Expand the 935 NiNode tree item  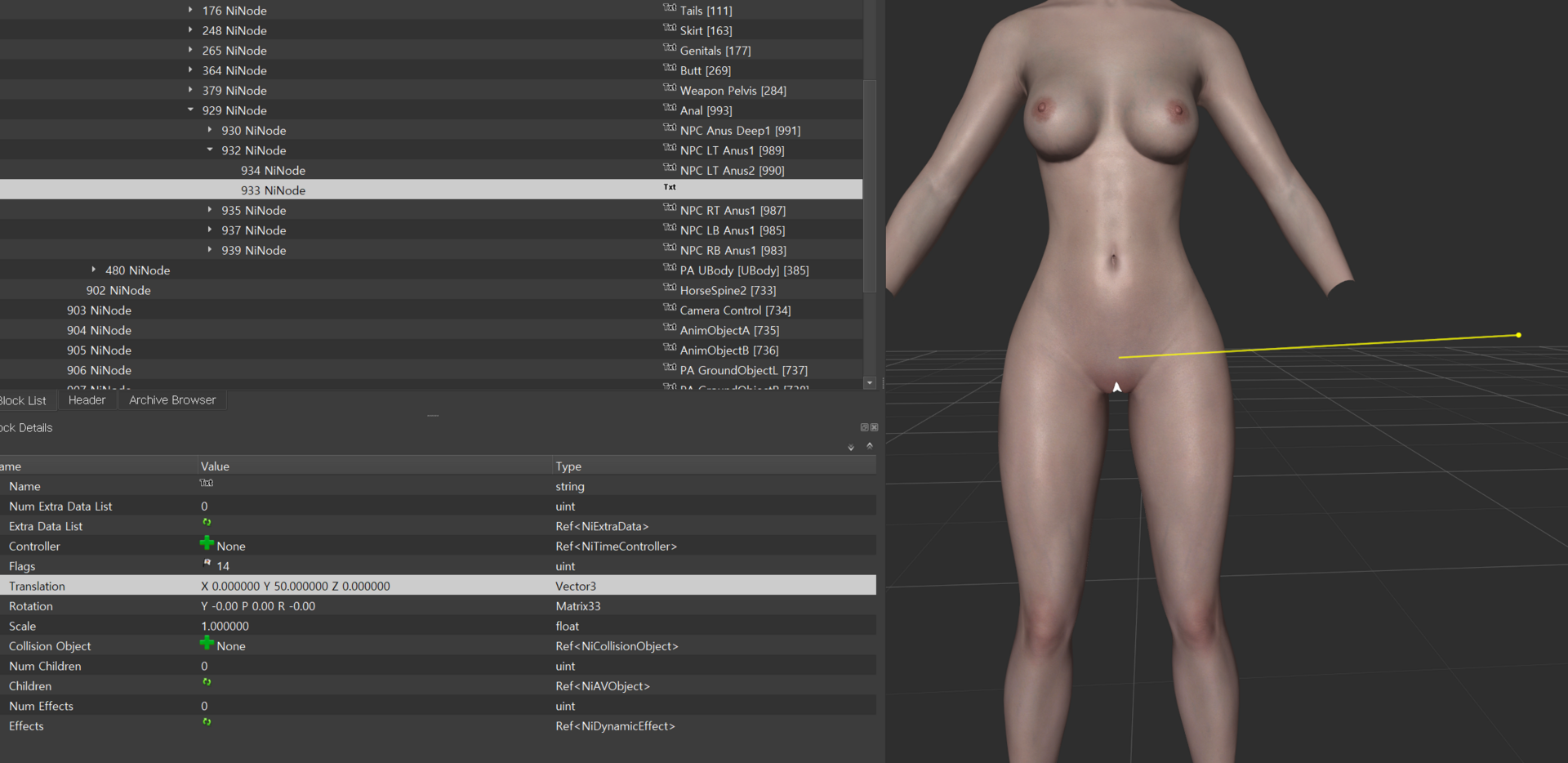tap(210, 210)
